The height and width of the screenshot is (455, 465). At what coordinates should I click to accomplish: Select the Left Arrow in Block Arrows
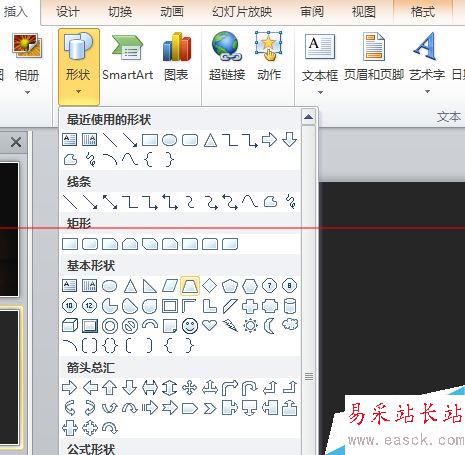(90, 388)
